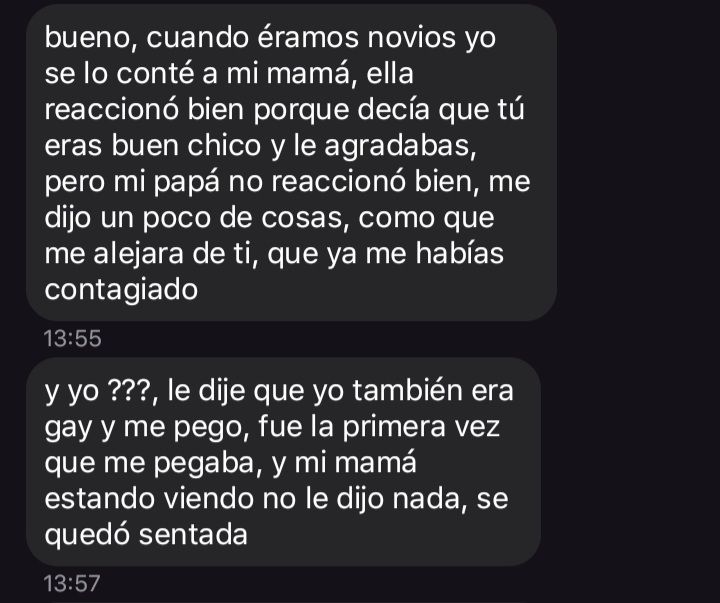This screenshot has width=720, height=603.
Task: Click the 13:55 timestamp
Action: [x=73, y=338]
